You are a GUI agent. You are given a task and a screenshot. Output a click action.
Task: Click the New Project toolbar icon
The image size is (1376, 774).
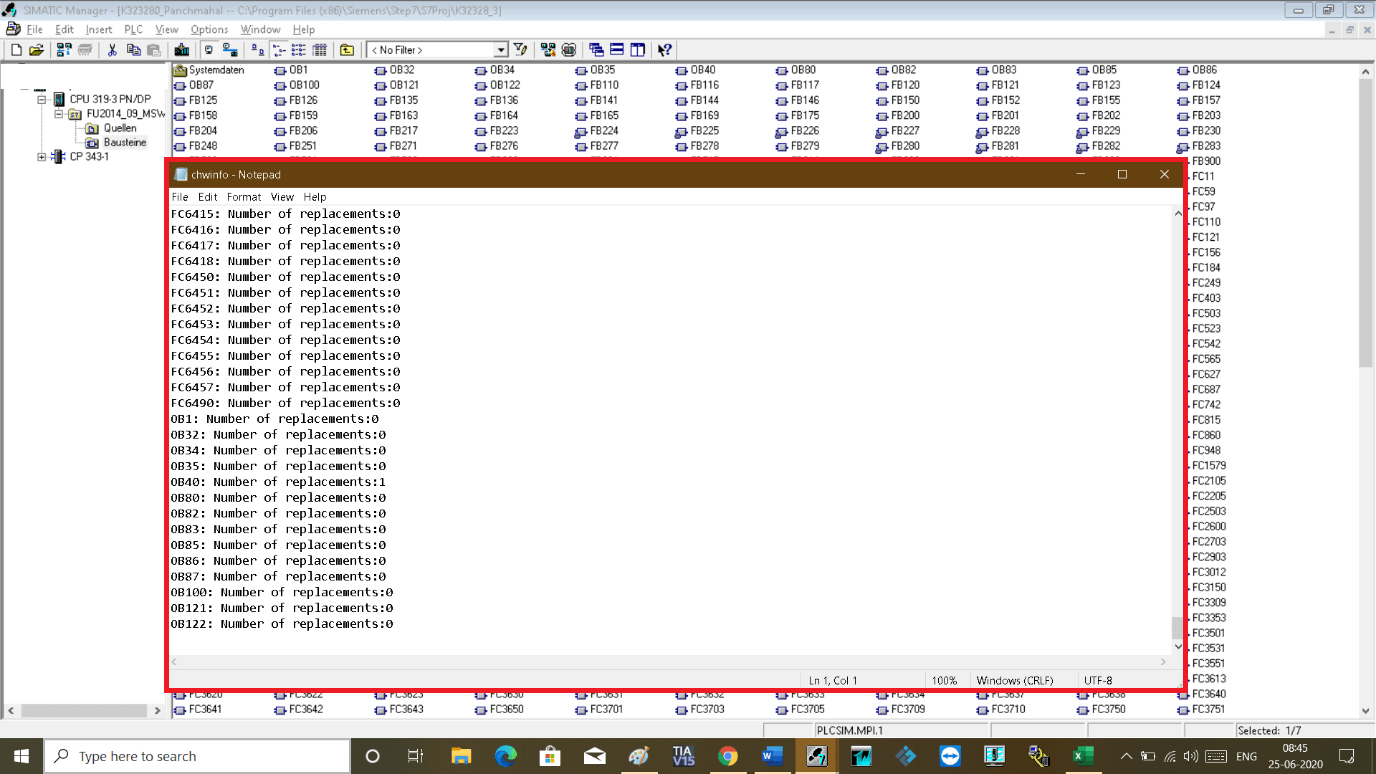point(16,50)
